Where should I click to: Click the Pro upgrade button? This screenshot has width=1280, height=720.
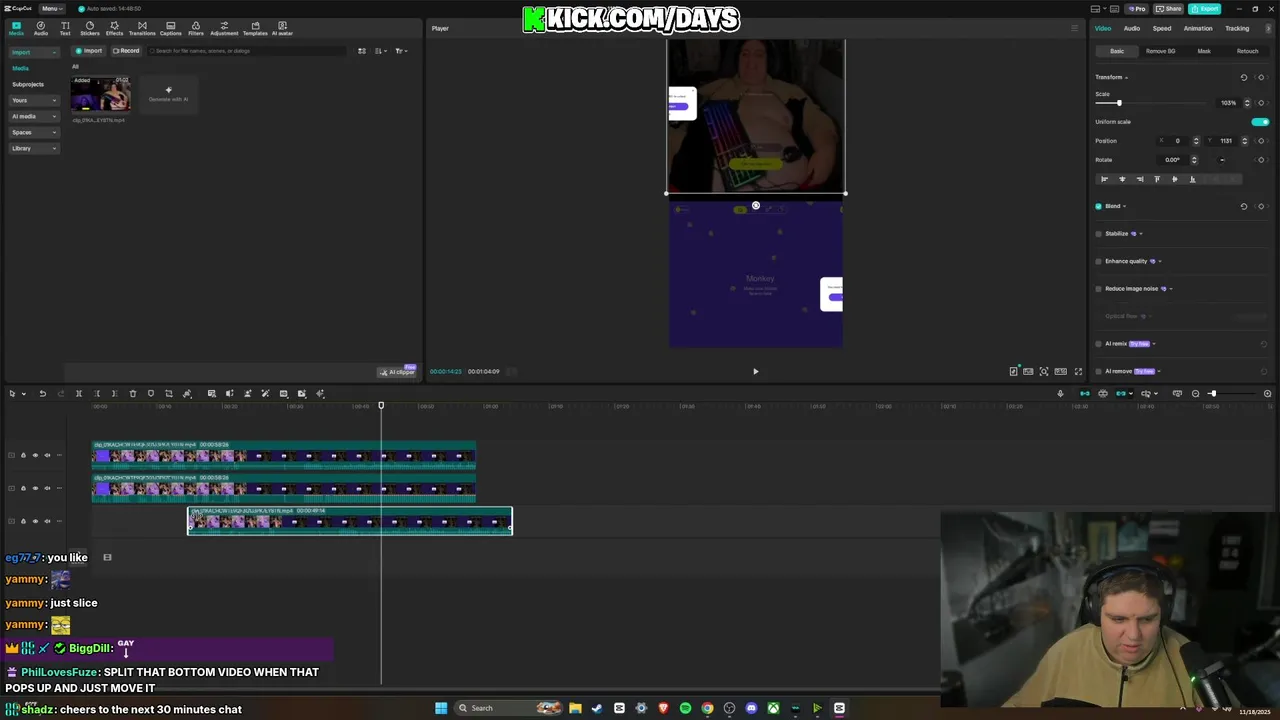[x=1136, y=8]
